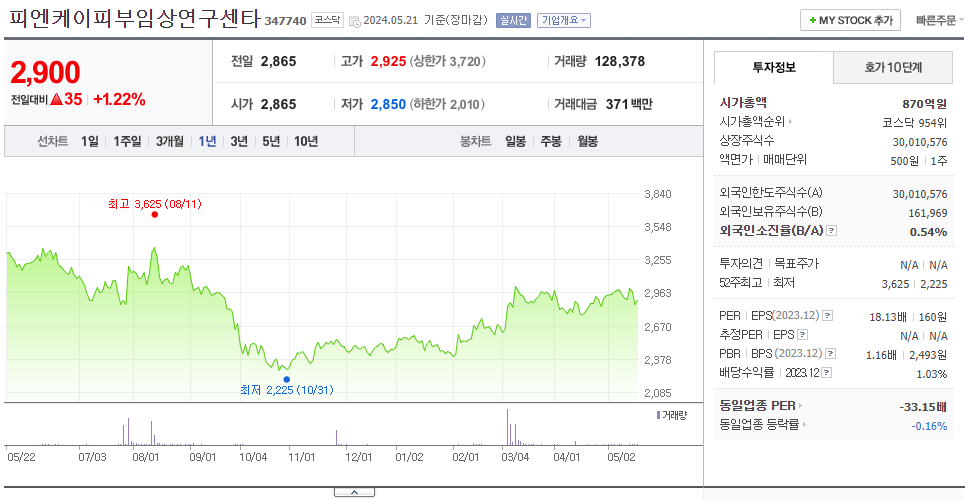Open help icon next to 배당수익률 2023.12
968x500 pixels.
coord(827,373)
